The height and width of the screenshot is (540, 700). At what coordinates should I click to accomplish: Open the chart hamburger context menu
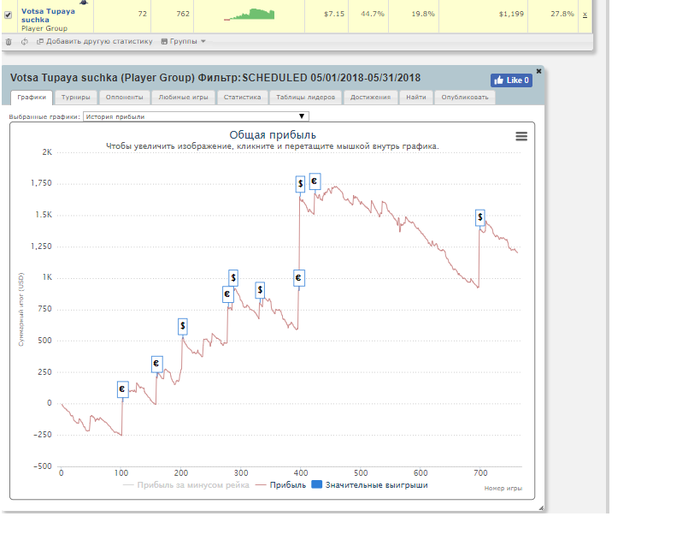(x=521, y=136)
